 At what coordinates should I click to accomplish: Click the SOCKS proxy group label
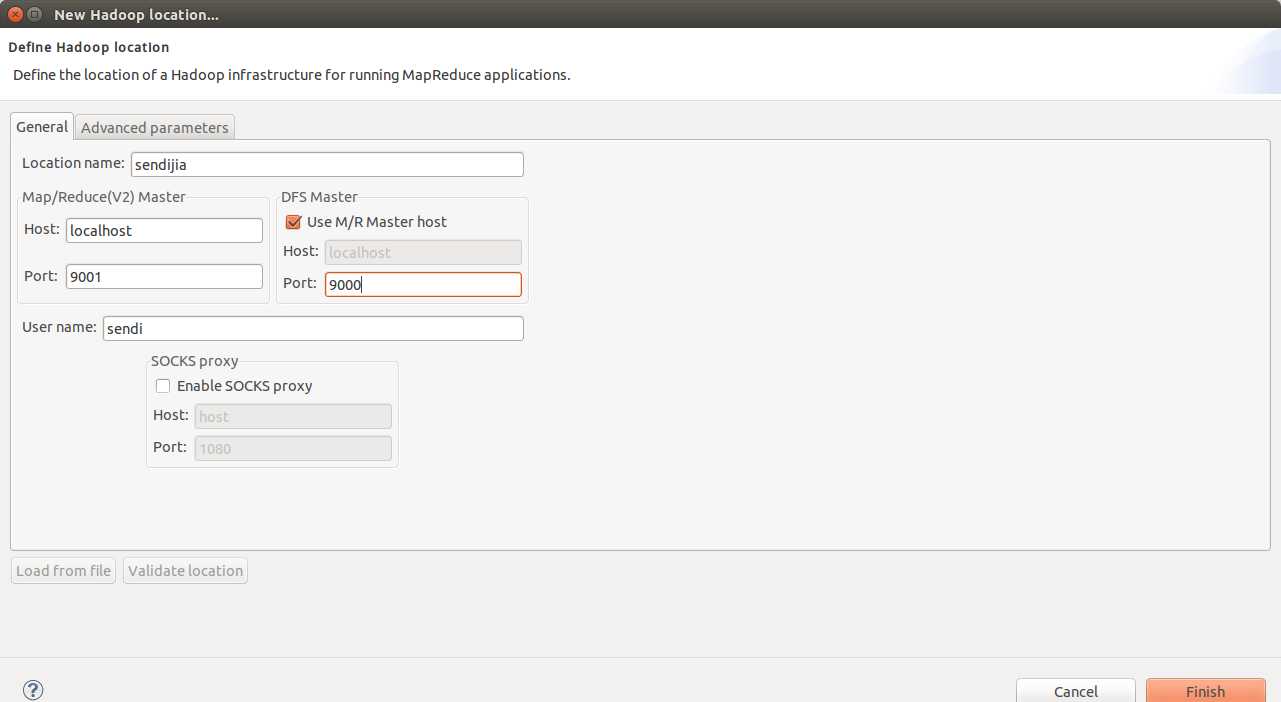coord(195,361)
